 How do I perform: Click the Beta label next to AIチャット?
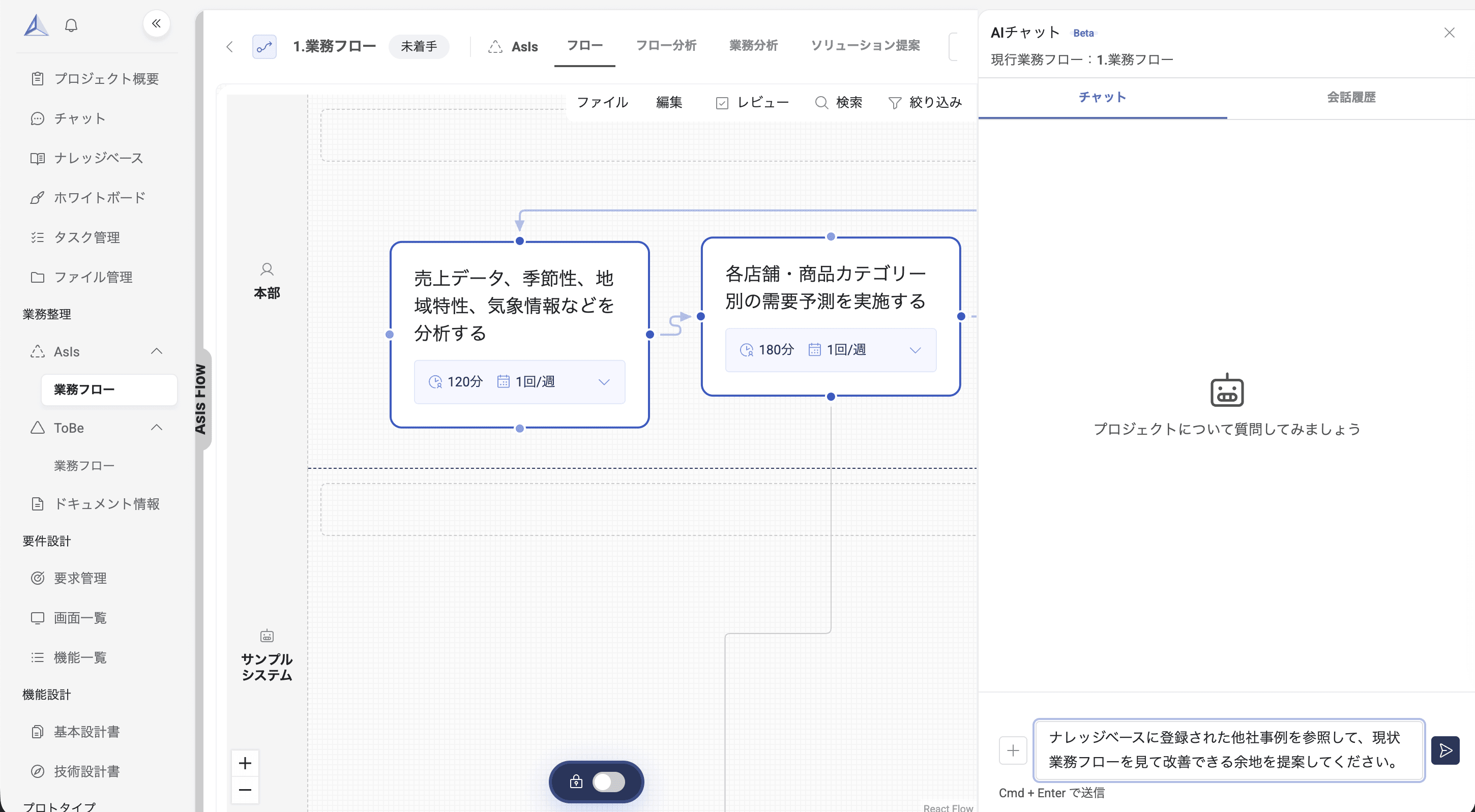coord(1083,33)
